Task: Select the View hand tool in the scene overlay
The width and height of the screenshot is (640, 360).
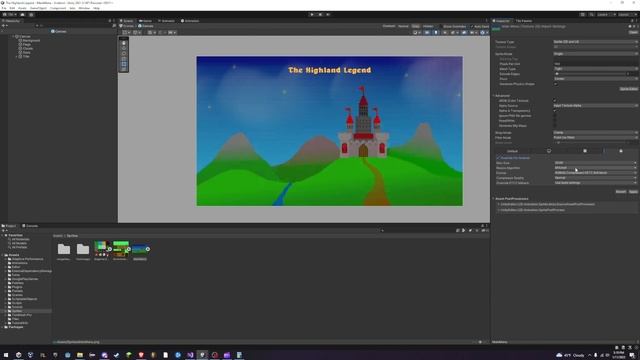Action: point(124,43)
